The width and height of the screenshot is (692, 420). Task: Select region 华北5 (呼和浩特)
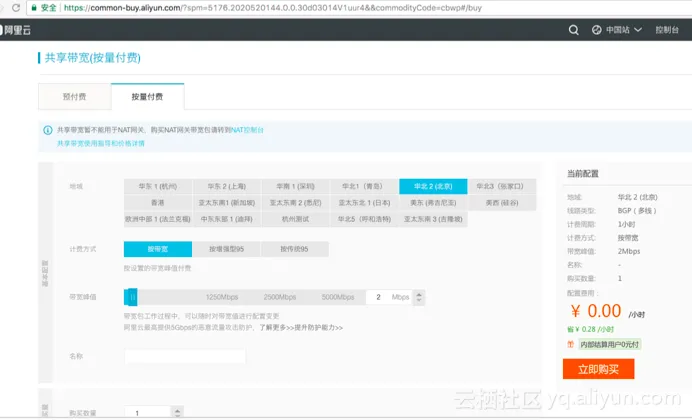tap(365, 219)
